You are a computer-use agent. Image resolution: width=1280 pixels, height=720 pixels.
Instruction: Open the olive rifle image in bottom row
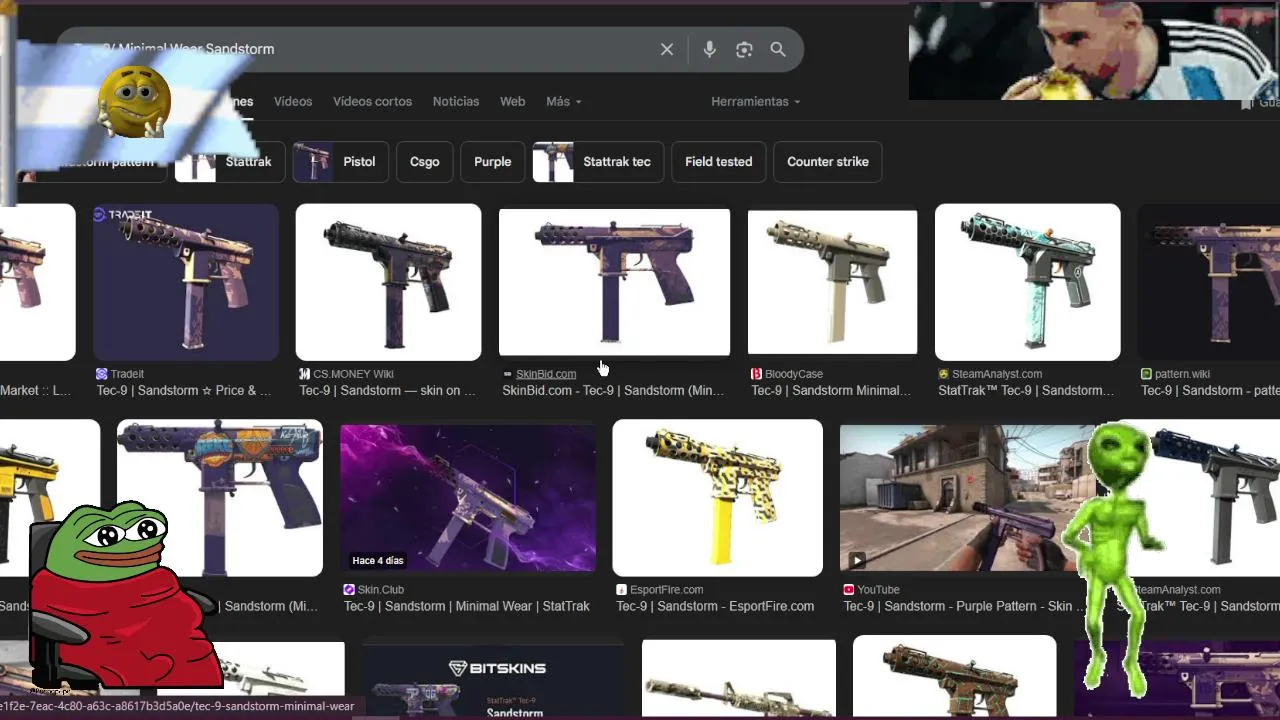[739, 680]
